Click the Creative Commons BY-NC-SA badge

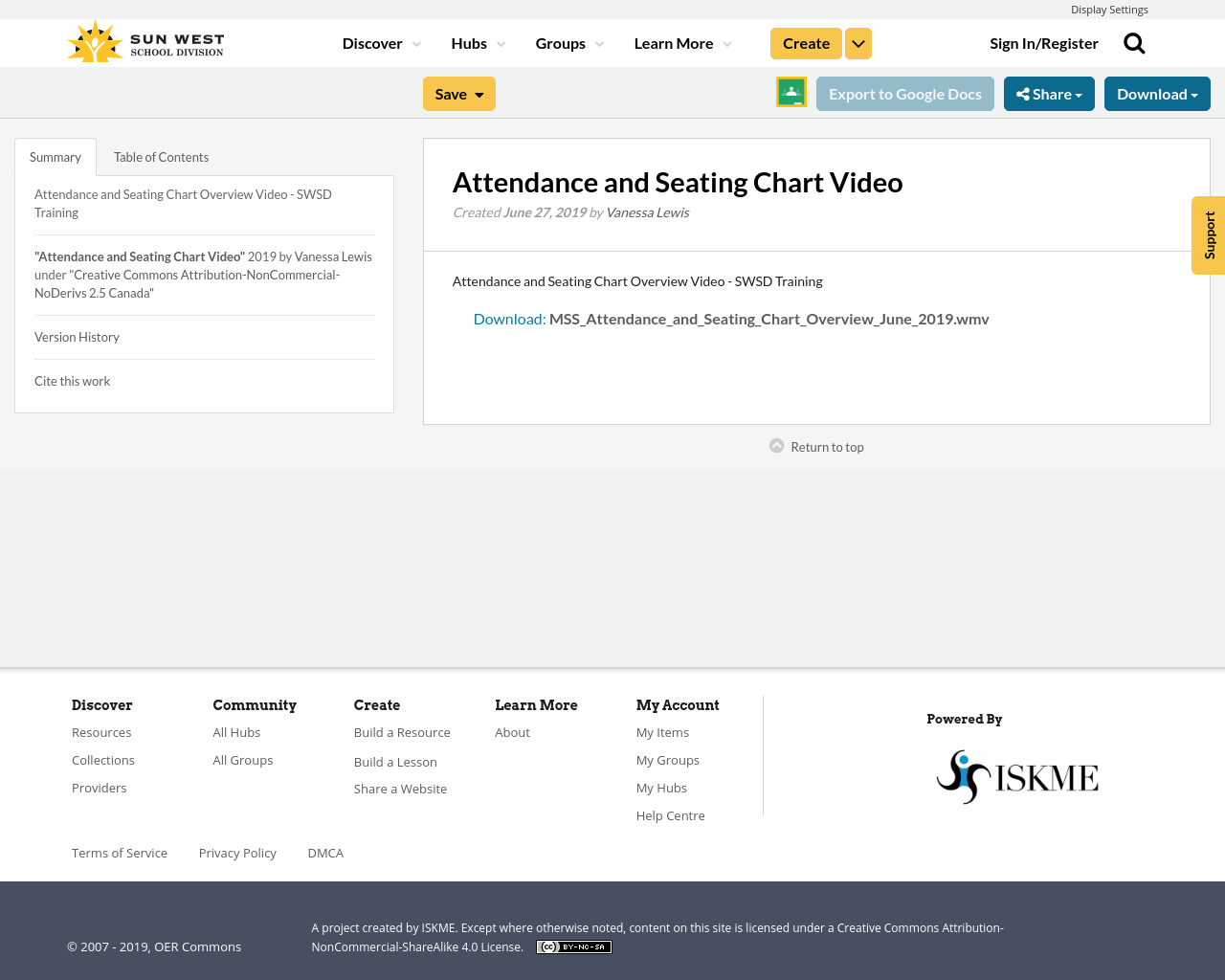[x=574, y=947]
